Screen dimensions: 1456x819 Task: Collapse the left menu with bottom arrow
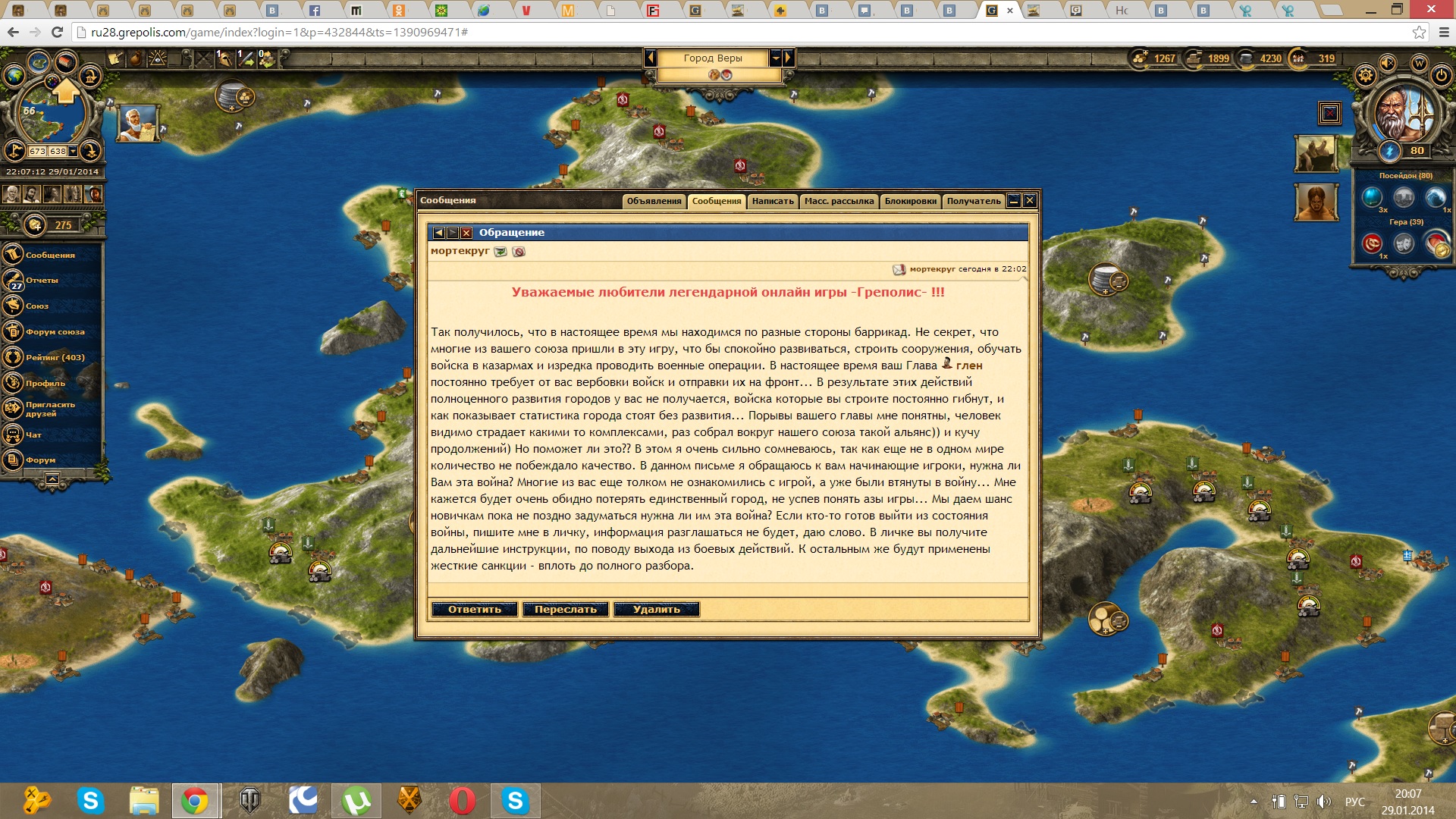point(52,479)
